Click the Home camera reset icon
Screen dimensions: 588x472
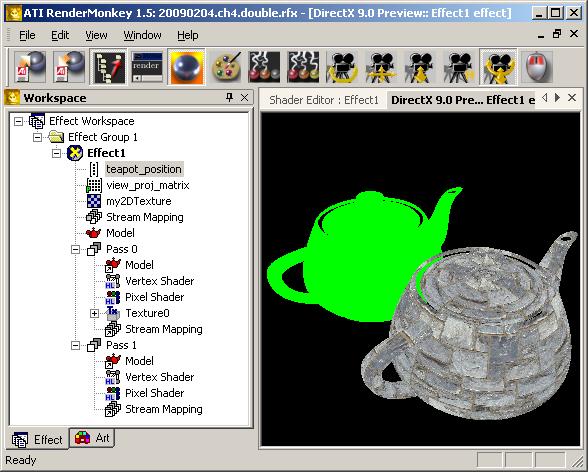click(x=459, y=67)
